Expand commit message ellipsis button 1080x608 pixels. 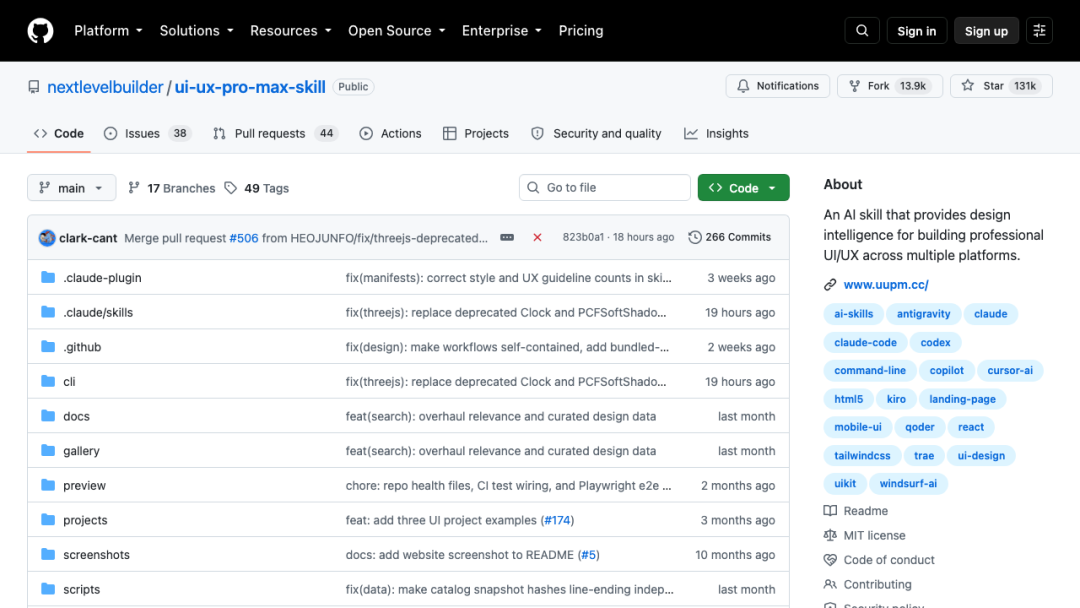(507, 238)
